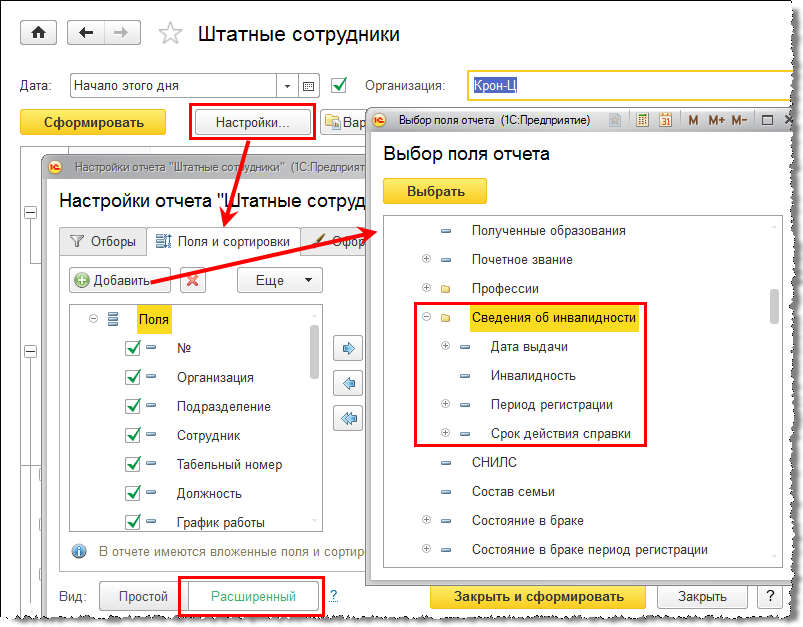The width and height of the screenshot is (803, 627).
Task: Click the Поля list group icon
Action: pyautogui.click(x=113, y=319)
